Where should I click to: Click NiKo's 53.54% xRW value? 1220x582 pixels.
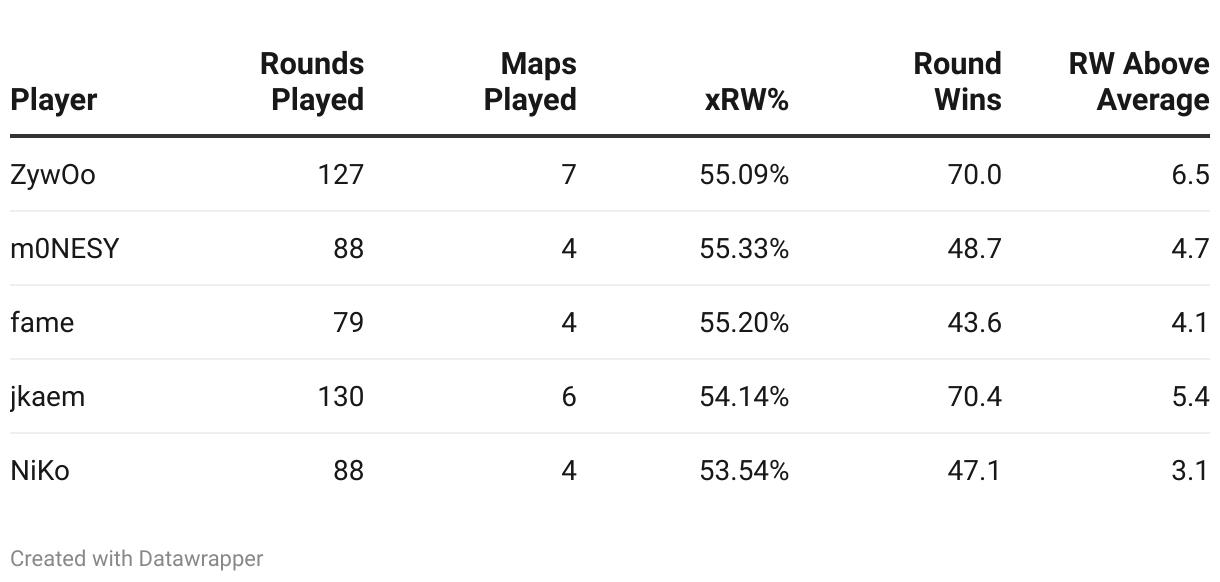745,470
